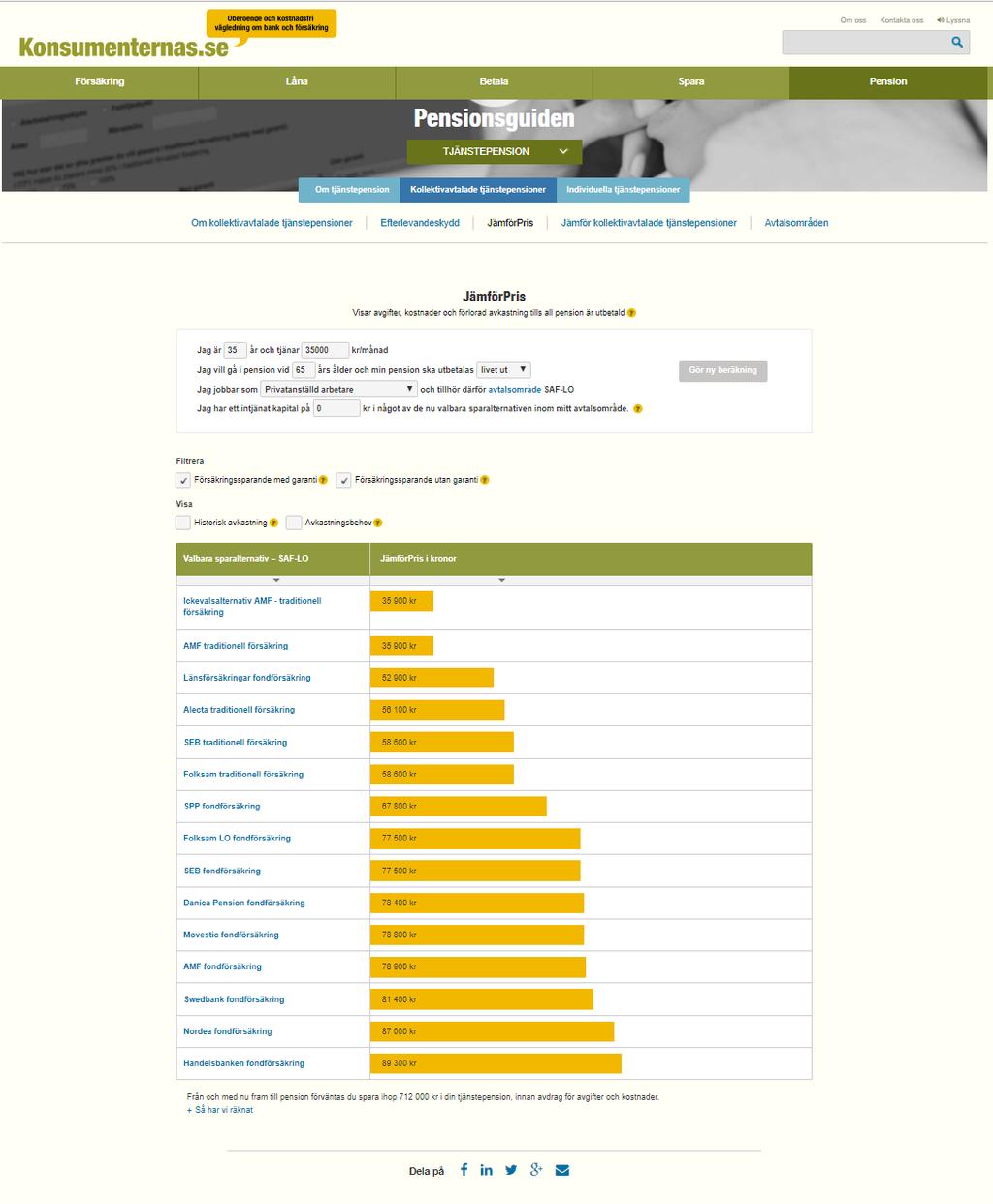Switch to Individuella tjänstepensioner tab

point(624,190)
